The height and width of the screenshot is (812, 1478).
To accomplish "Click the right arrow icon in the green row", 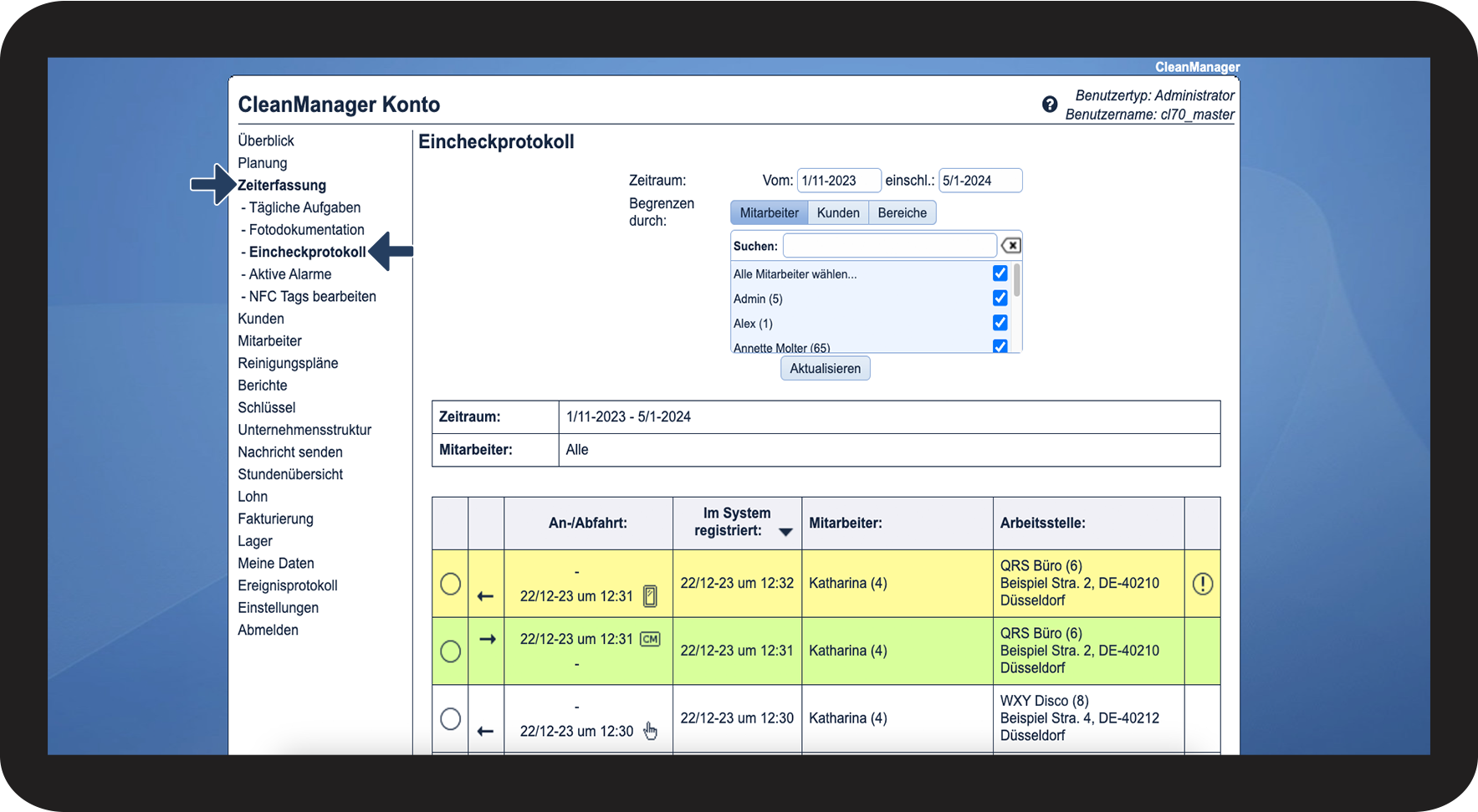I will [488, 639].
